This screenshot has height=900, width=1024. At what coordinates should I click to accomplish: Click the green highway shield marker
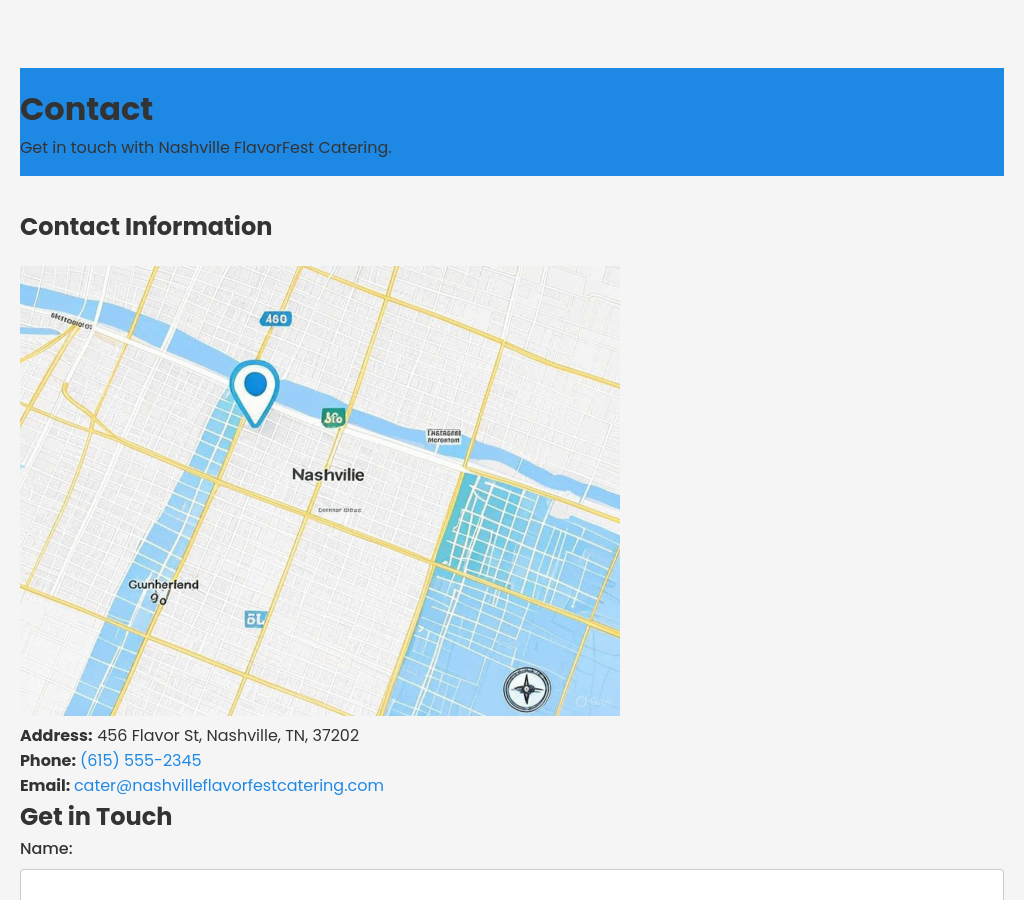[x=333, y=417]
